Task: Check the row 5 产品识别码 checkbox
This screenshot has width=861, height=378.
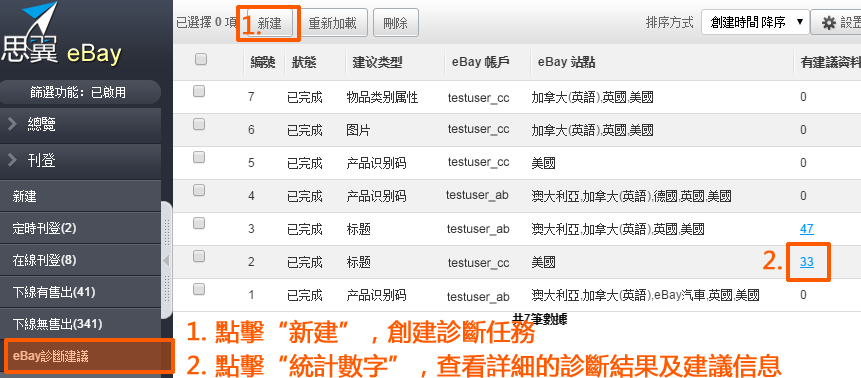Action: (x=199, y=158)
